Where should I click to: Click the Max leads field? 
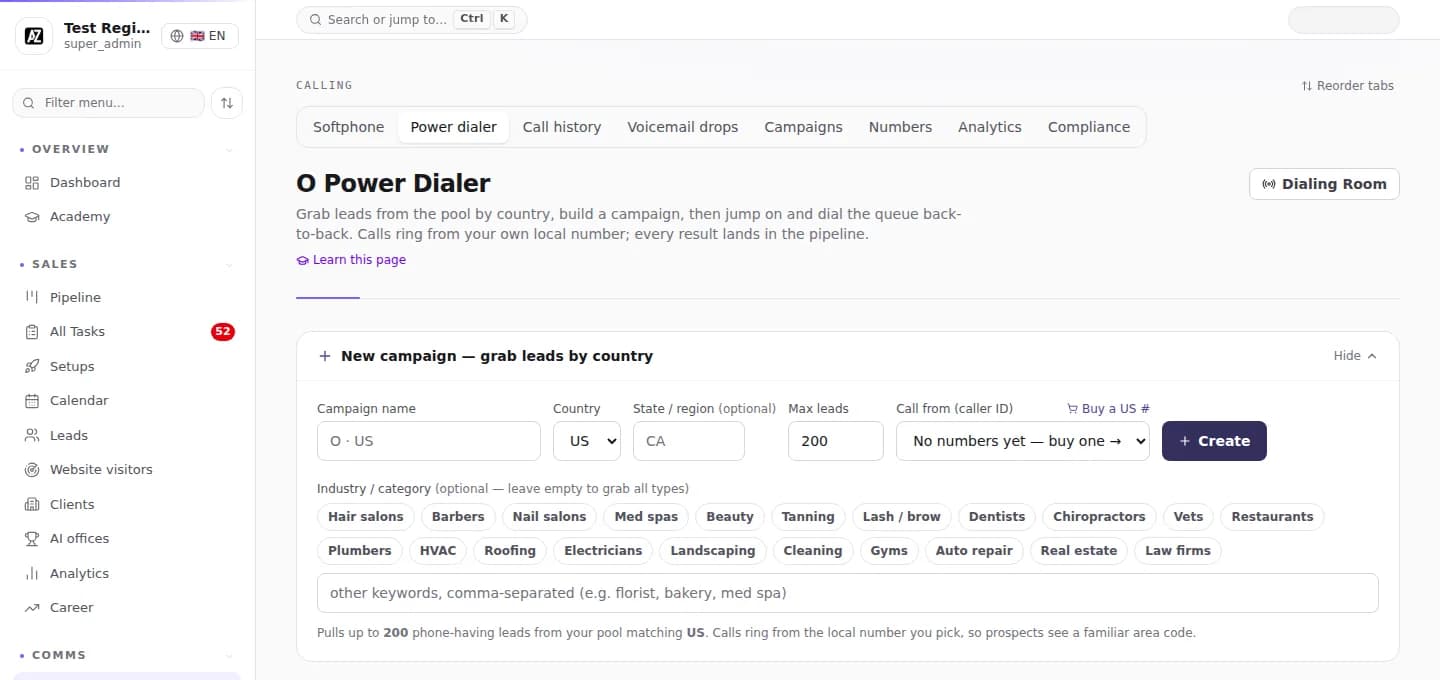point(836,441)
